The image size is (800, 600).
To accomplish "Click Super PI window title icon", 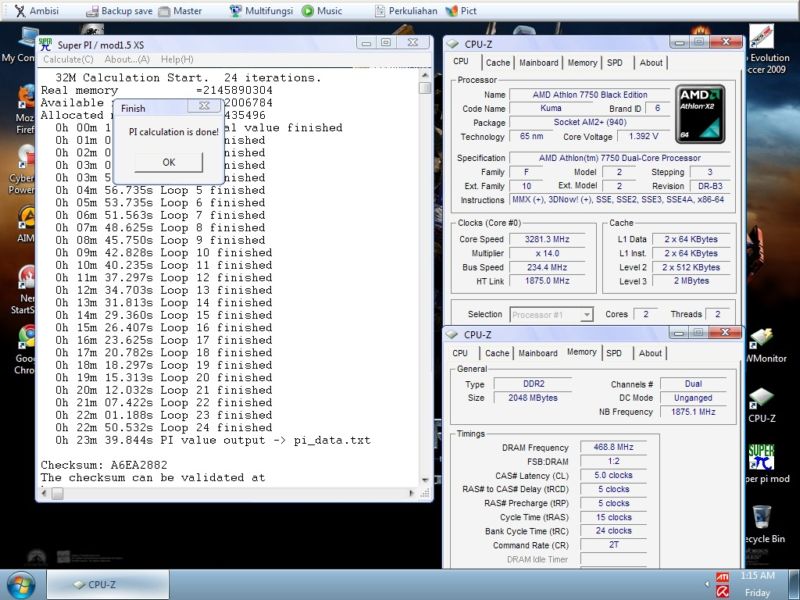I will point(45,44).
